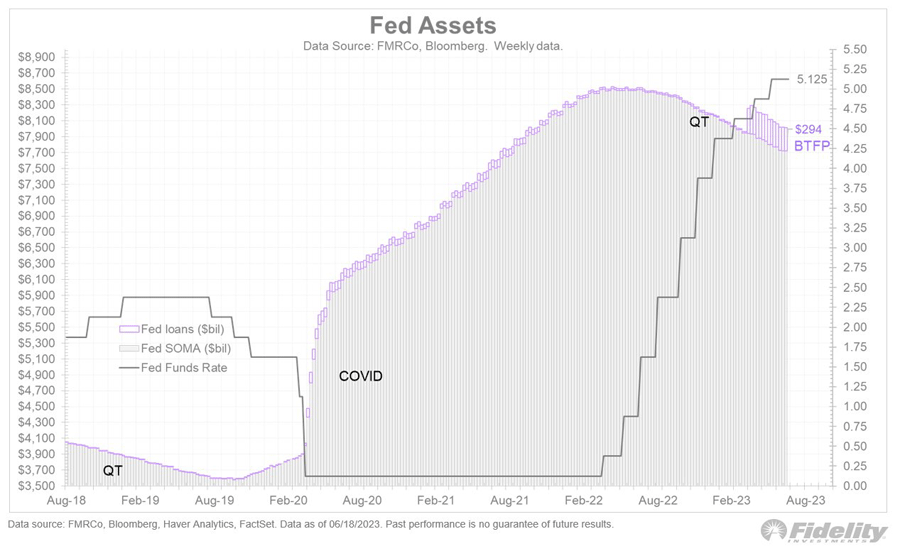Click the QT label near Aug-19 trough
The width and height of the screenshot is (900, 551).
point(115,469)
